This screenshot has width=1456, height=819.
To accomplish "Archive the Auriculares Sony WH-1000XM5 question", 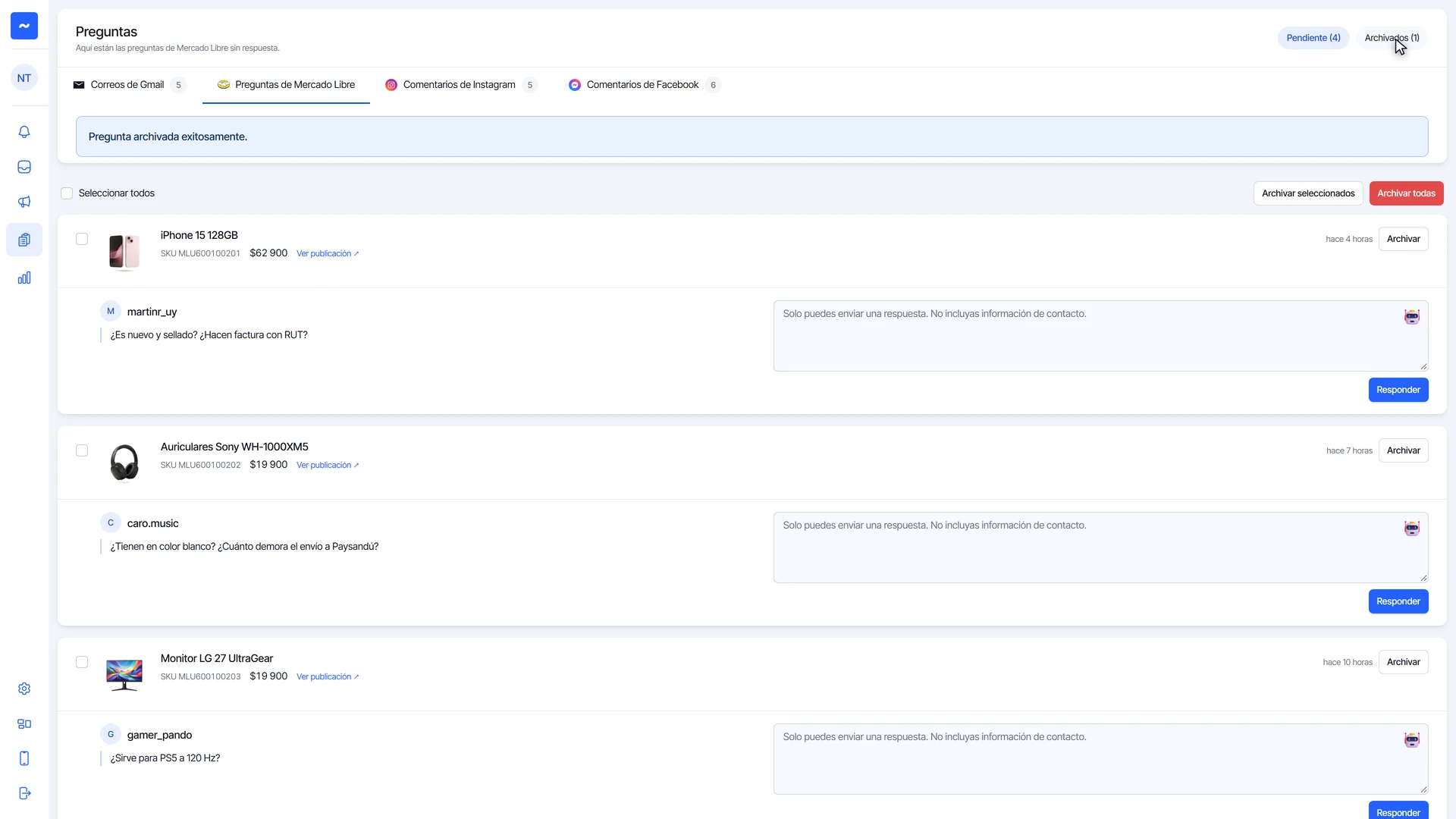I will click(x=1403, y=450).
